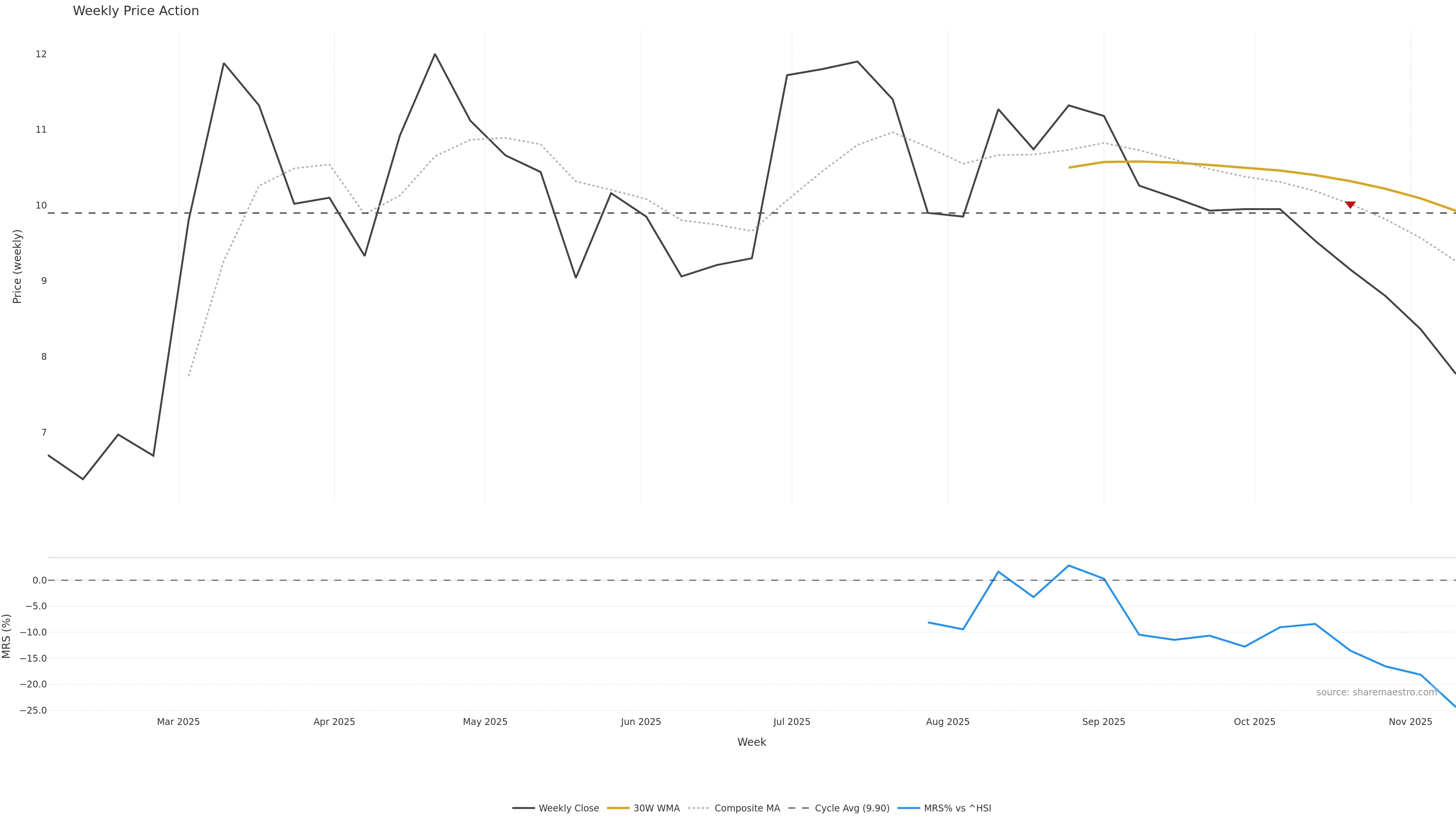Click the gold 30W WMA legend swatch
The height and width of the screenshot is (819, 1456).
(x=618, y=808)
